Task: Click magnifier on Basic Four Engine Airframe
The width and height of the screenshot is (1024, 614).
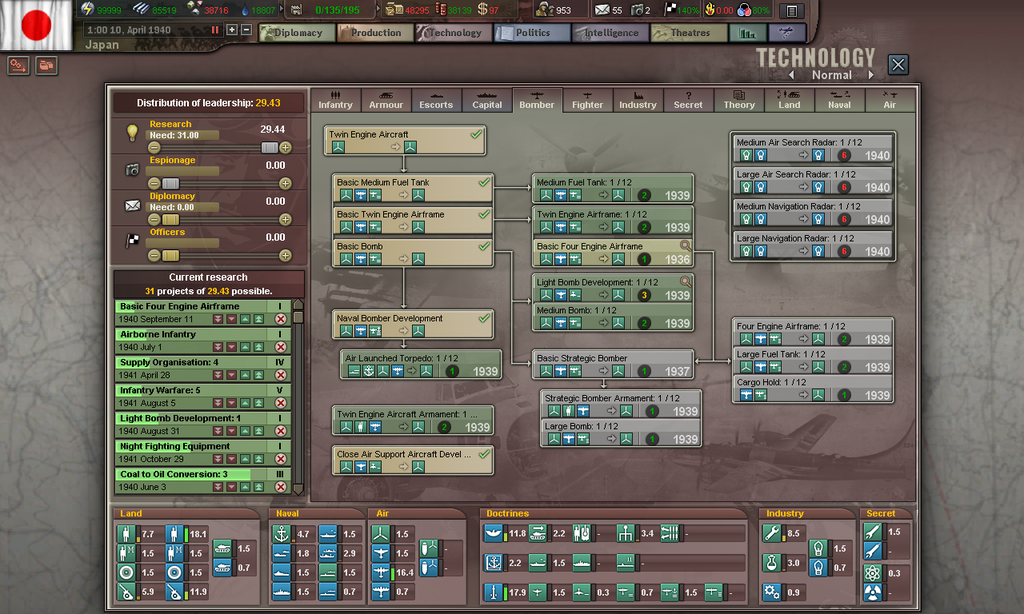Action: click(x=685, y=246)
